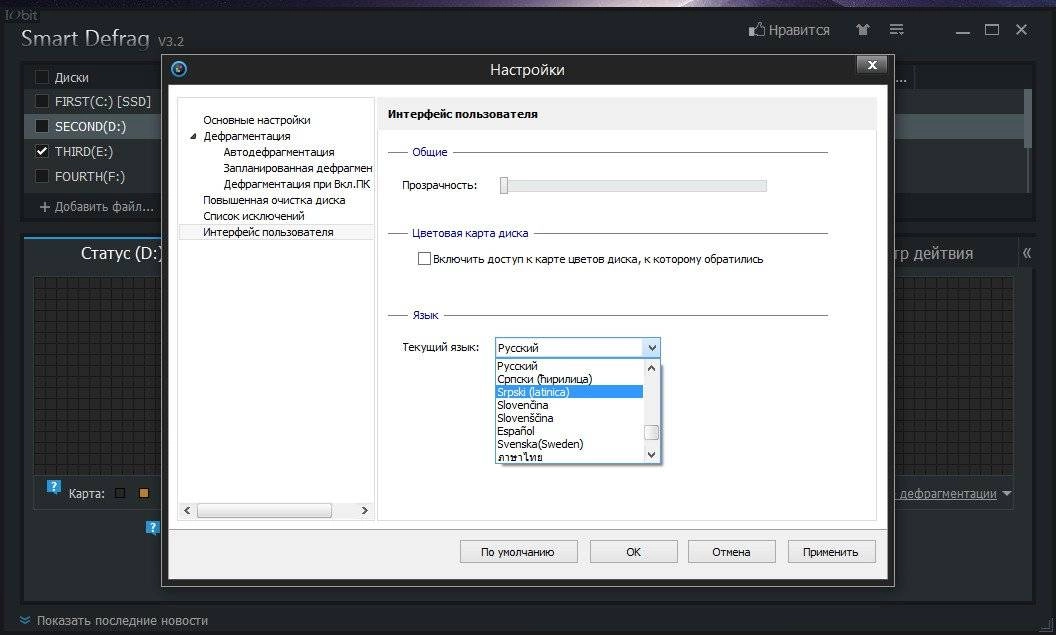Select Дефрагментация при Вкл.ПК item
Viewport: 1056px width, 635px height.
click(297, 184)
